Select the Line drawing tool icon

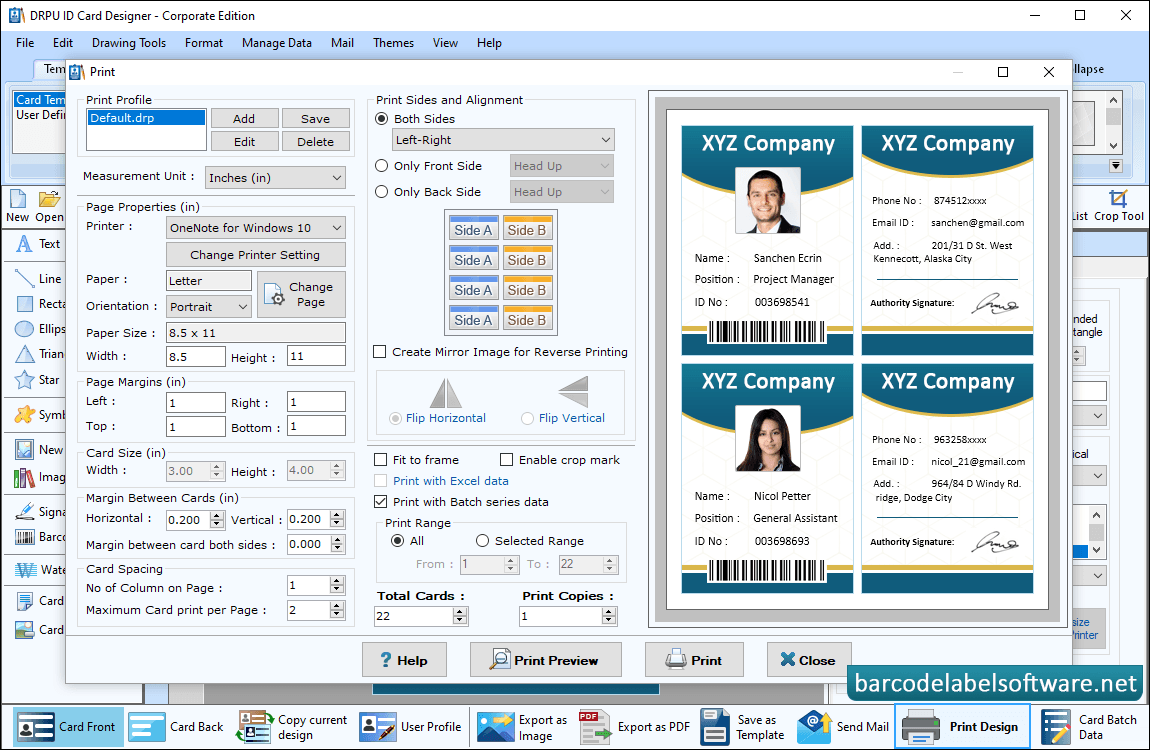[x=25, y=279]
